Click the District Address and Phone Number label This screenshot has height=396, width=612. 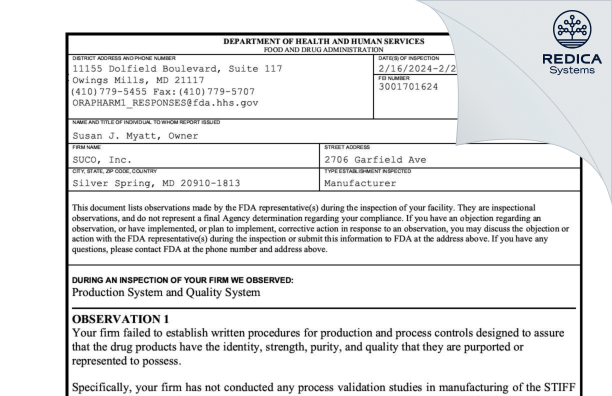pyautogui.click(x=124, y=58)
